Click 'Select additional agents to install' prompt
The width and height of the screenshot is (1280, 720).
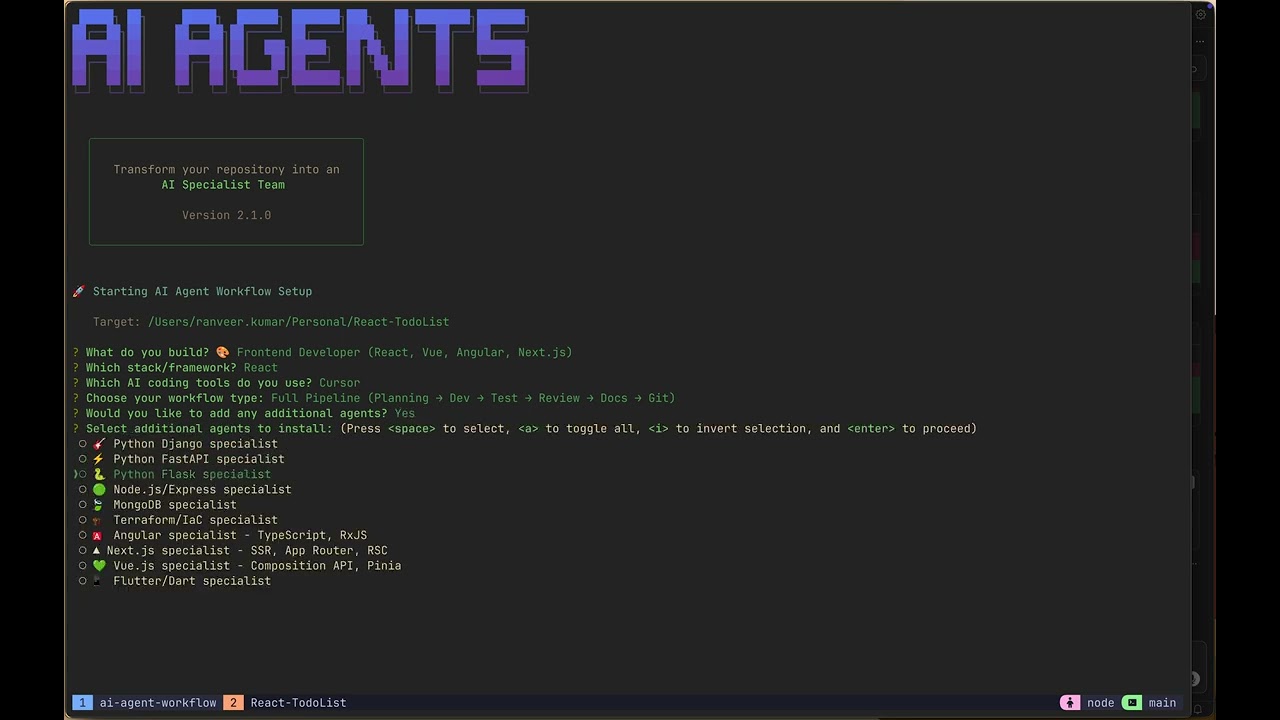click(209, 429)
